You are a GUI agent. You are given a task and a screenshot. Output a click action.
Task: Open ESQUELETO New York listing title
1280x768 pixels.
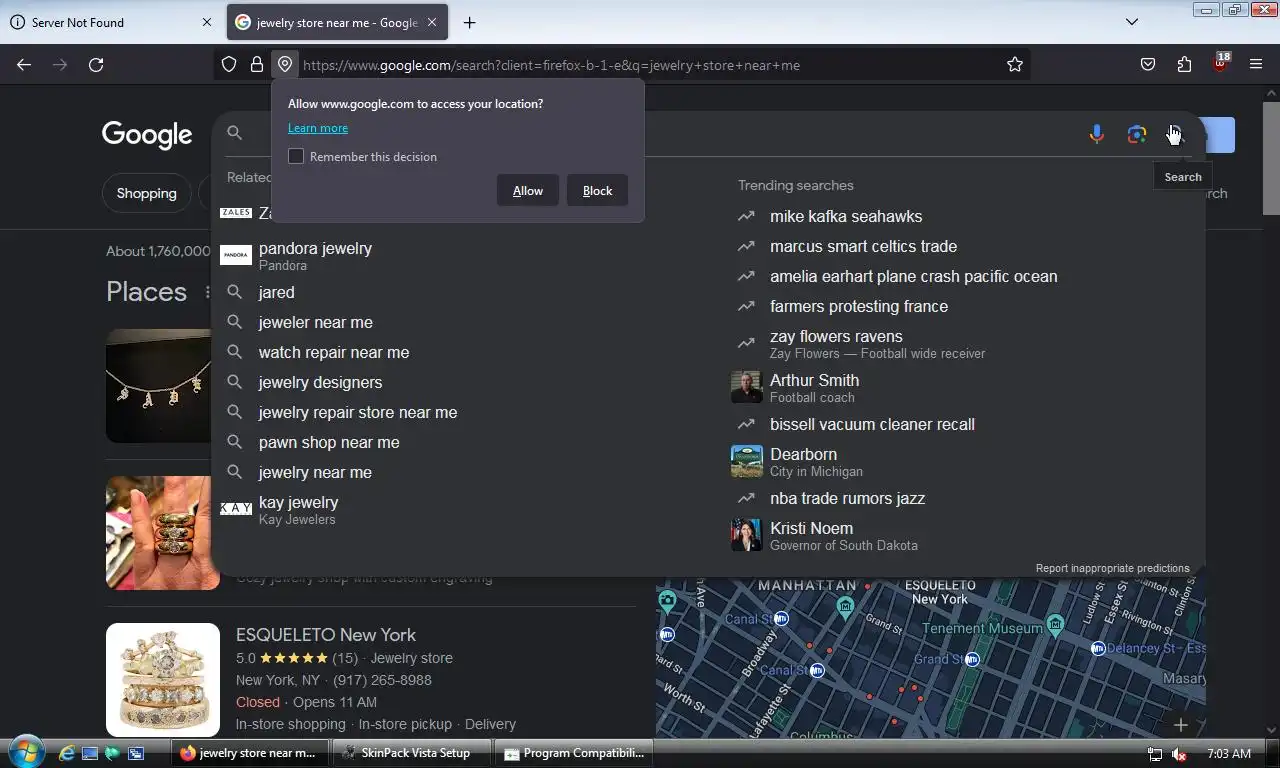pos(326,635)
